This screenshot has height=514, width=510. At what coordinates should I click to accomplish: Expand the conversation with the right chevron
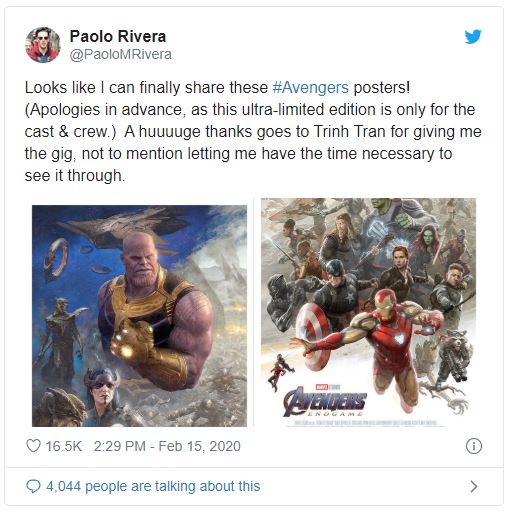473,487
